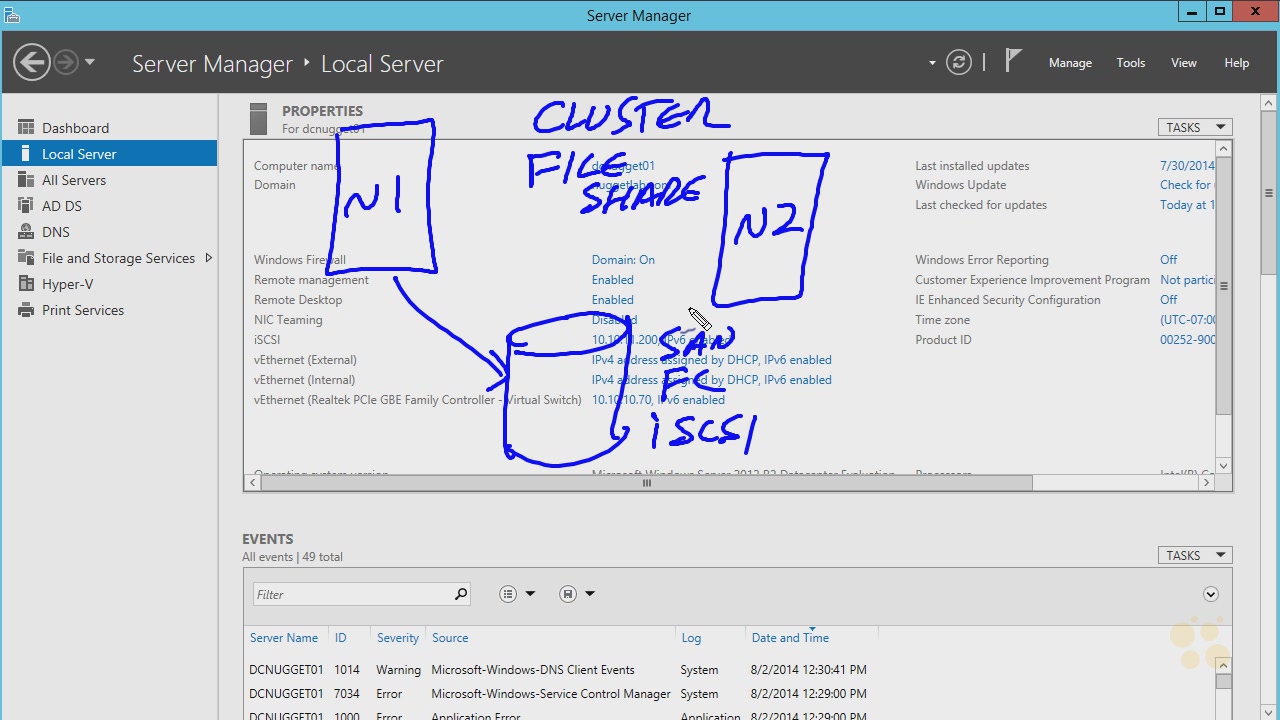Image resolution: width=1280 pixels, height=720 pixels.
Task: Open the Notifications flag icon
Action: click(x=1013, y=61)
